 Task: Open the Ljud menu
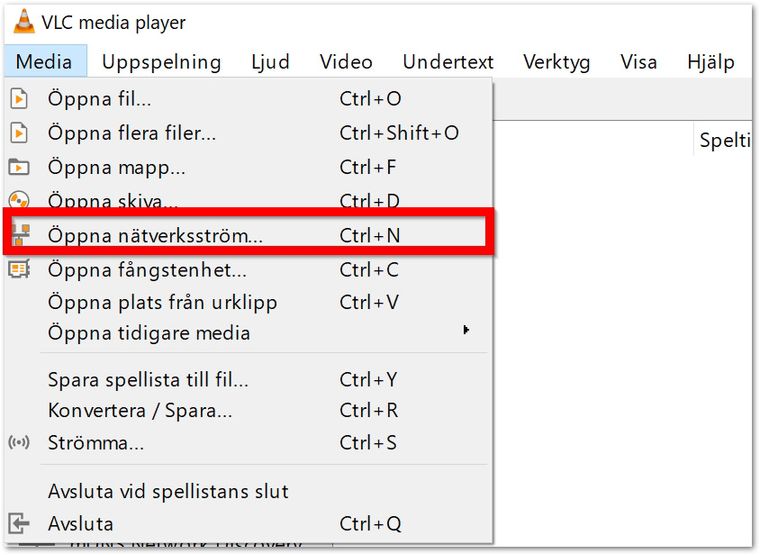click(270, 62)
